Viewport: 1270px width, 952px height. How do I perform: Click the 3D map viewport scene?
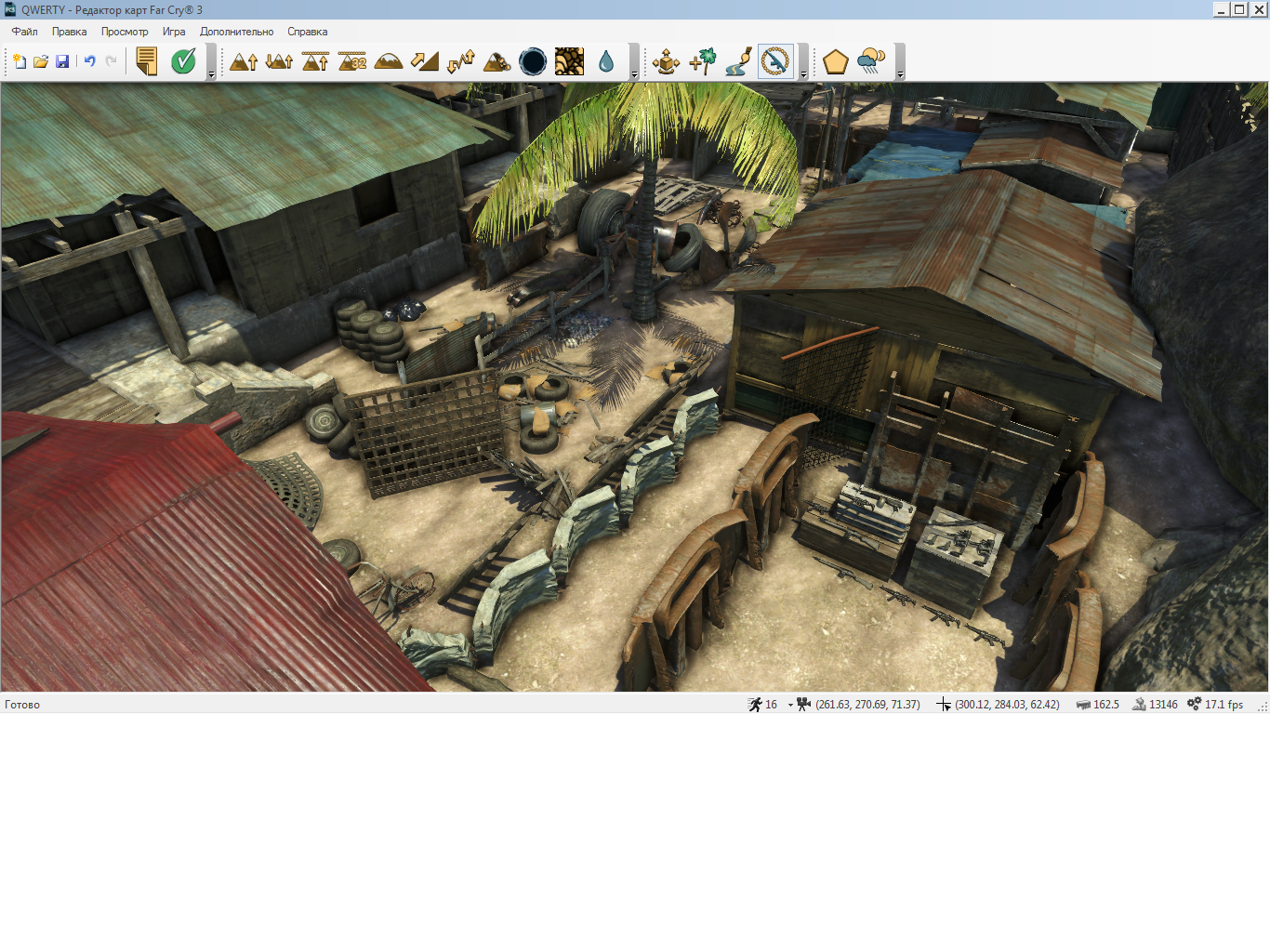click(635, 387)
